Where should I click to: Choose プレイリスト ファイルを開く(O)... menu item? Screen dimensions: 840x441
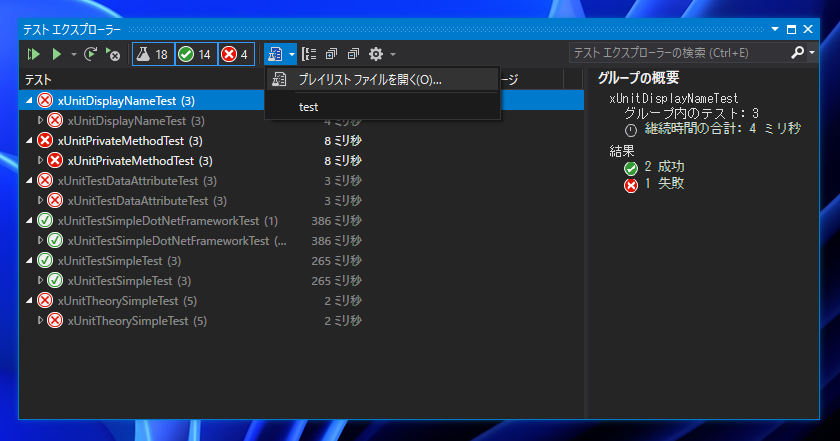(x=382, y=80)
